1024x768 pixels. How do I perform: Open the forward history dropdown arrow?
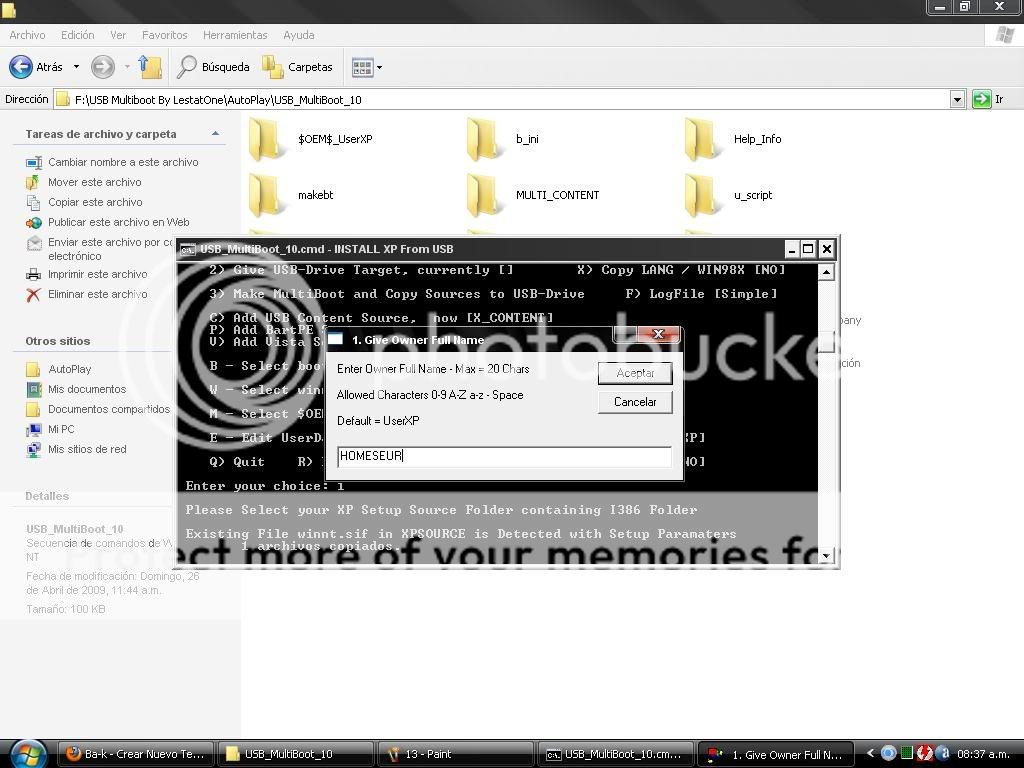[127, 67]
